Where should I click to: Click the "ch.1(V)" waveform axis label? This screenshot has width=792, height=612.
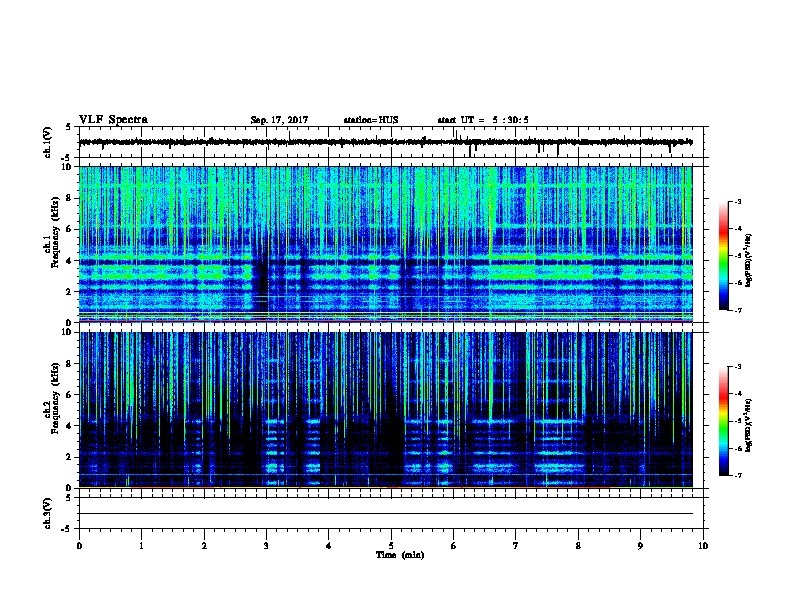point(48,142)
